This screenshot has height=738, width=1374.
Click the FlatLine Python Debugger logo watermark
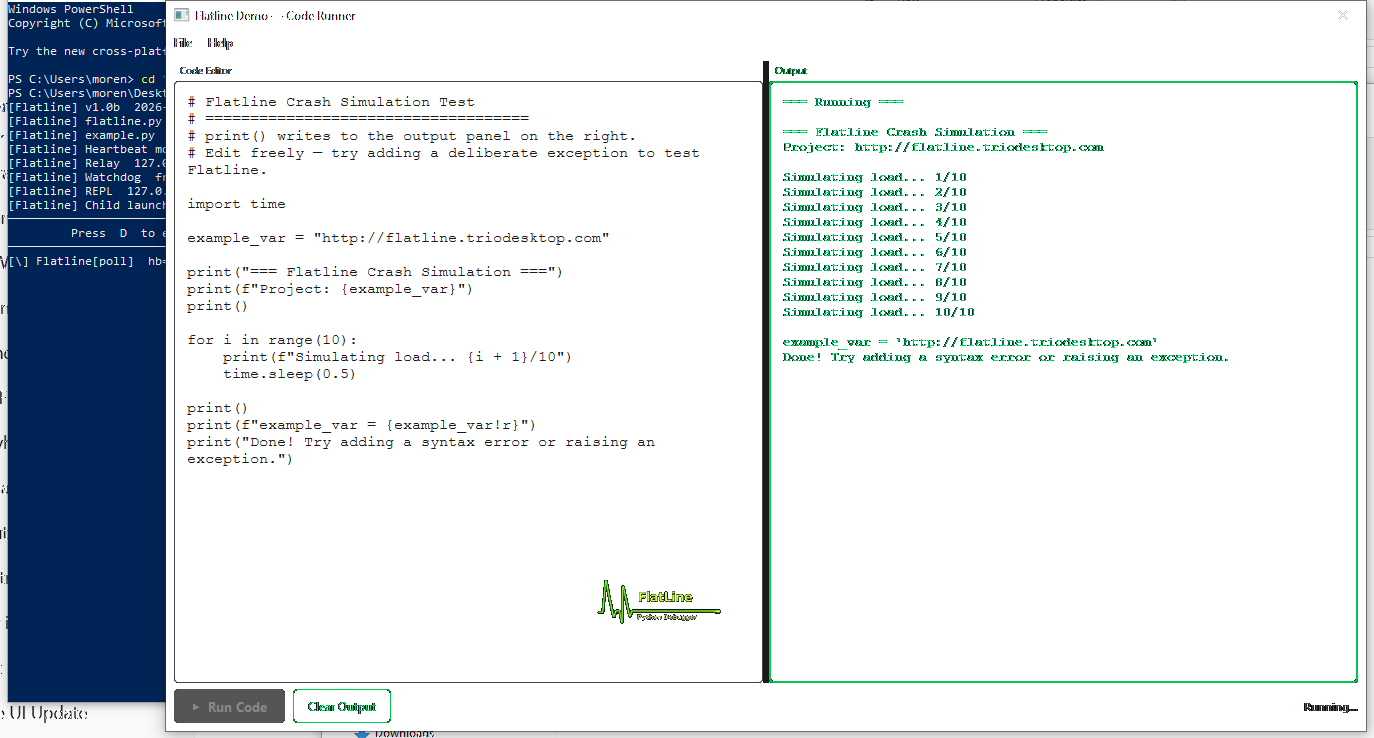click(x=660, y=610)
